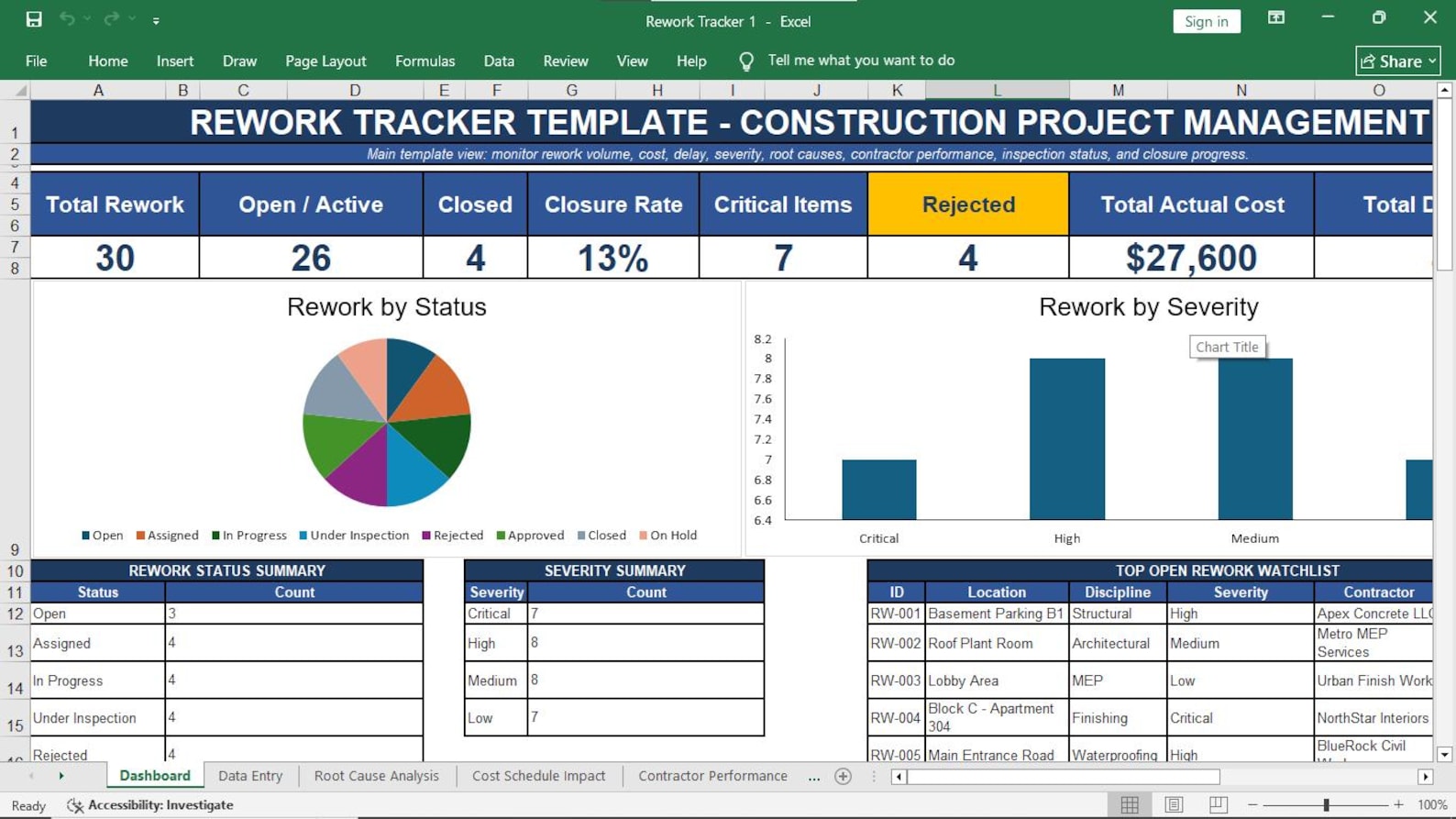Click the Ribbon Display Options icon
Screen dimensions: 1456x819
[1275, 18]
